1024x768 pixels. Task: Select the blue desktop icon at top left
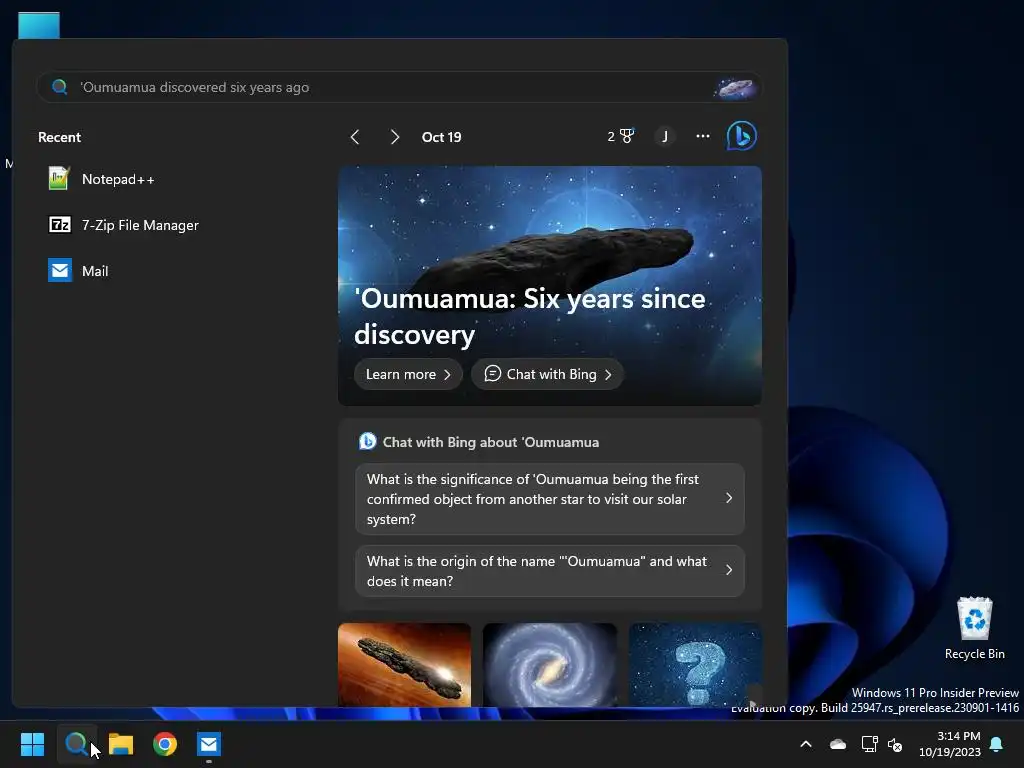(x=39, y=26)
